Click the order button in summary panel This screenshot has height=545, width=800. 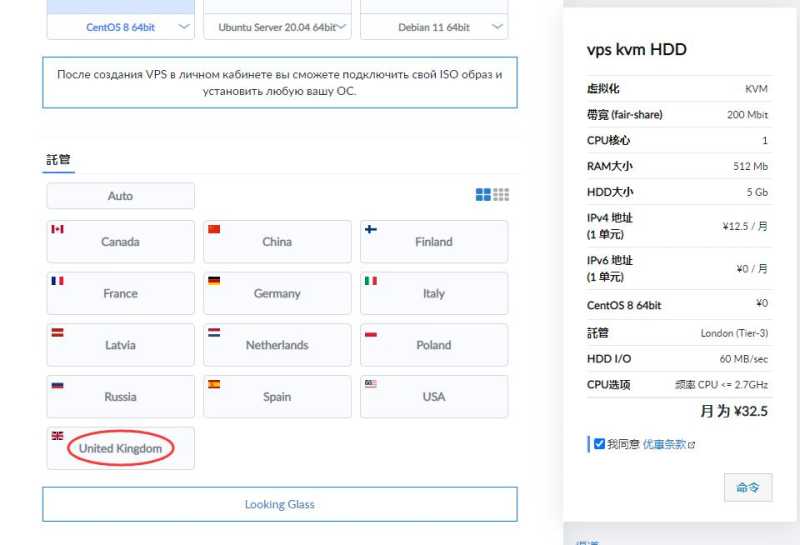[748, 487]
